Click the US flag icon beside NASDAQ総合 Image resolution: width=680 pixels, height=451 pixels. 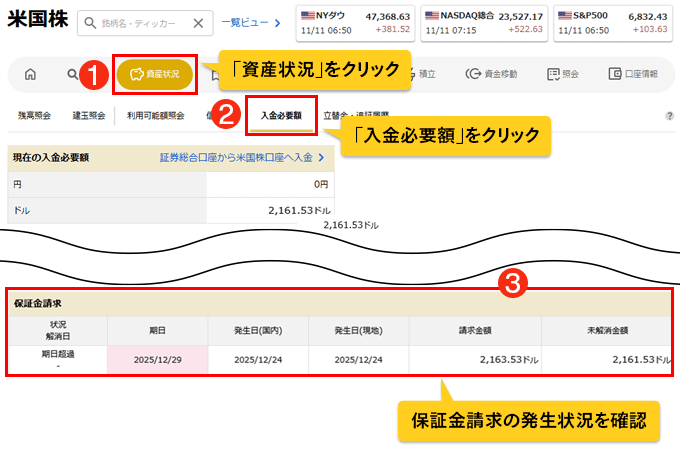pyautogui.click(x=432, y=16)
